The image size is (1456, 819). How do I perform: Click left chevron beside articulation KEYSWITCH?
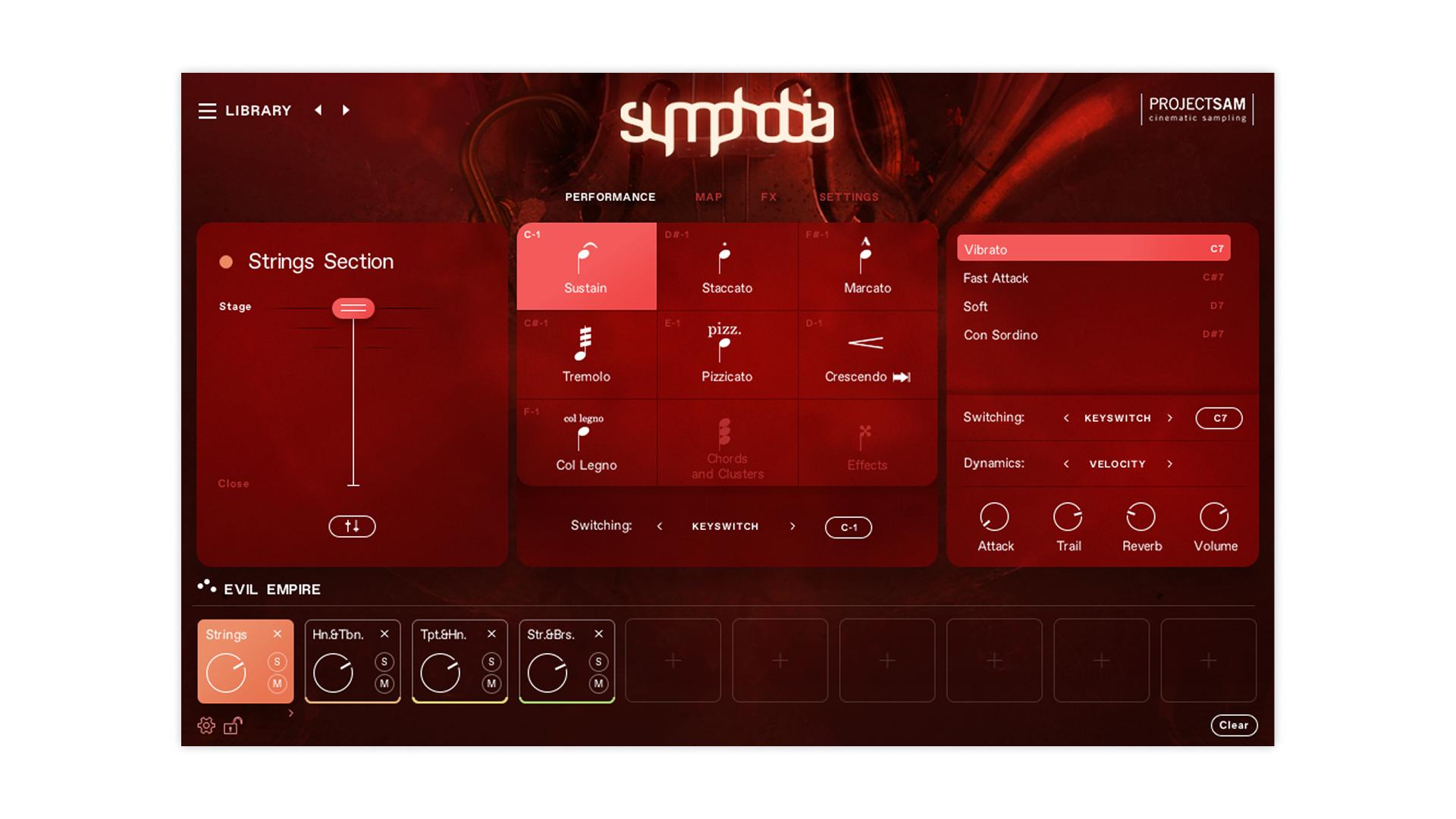(x=660, y=526)
